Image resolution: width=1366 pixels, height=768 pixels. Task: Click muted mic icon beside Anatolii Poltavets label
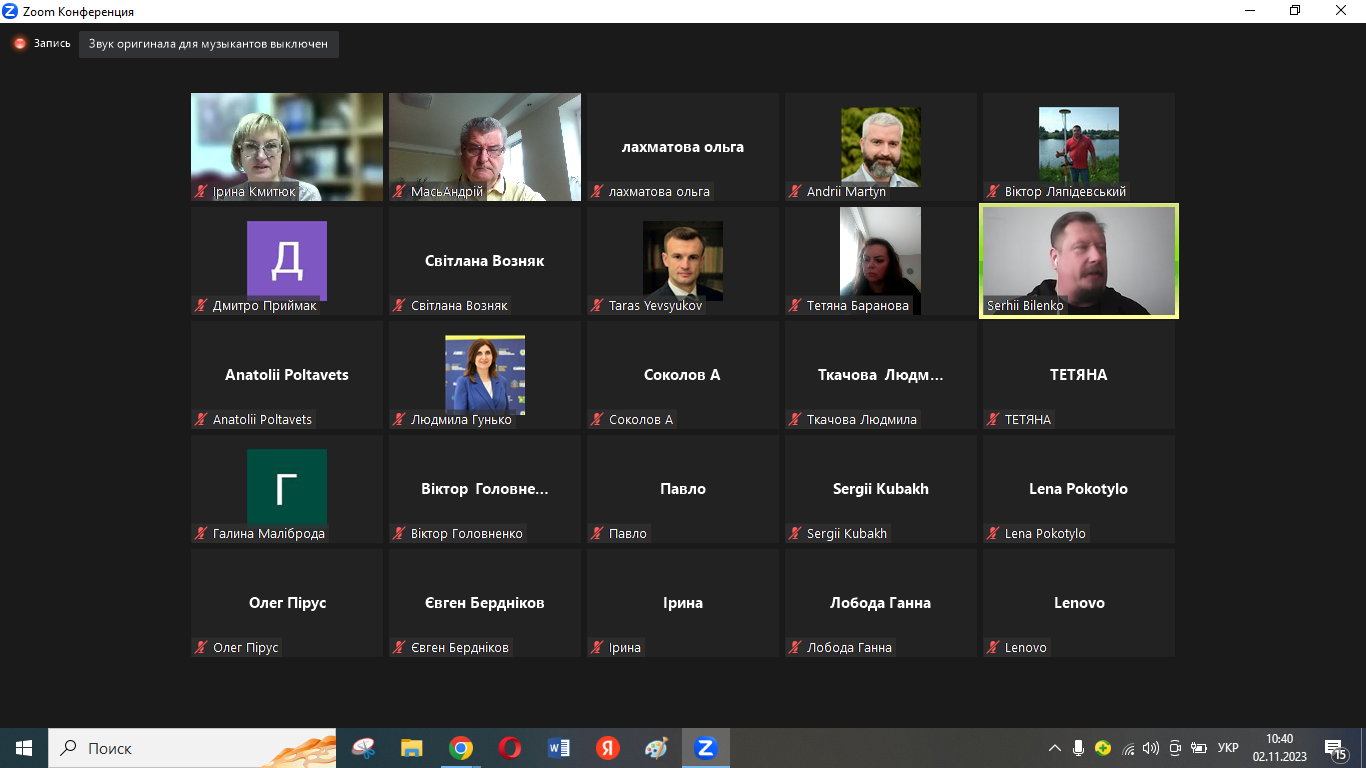click(201, 420)
